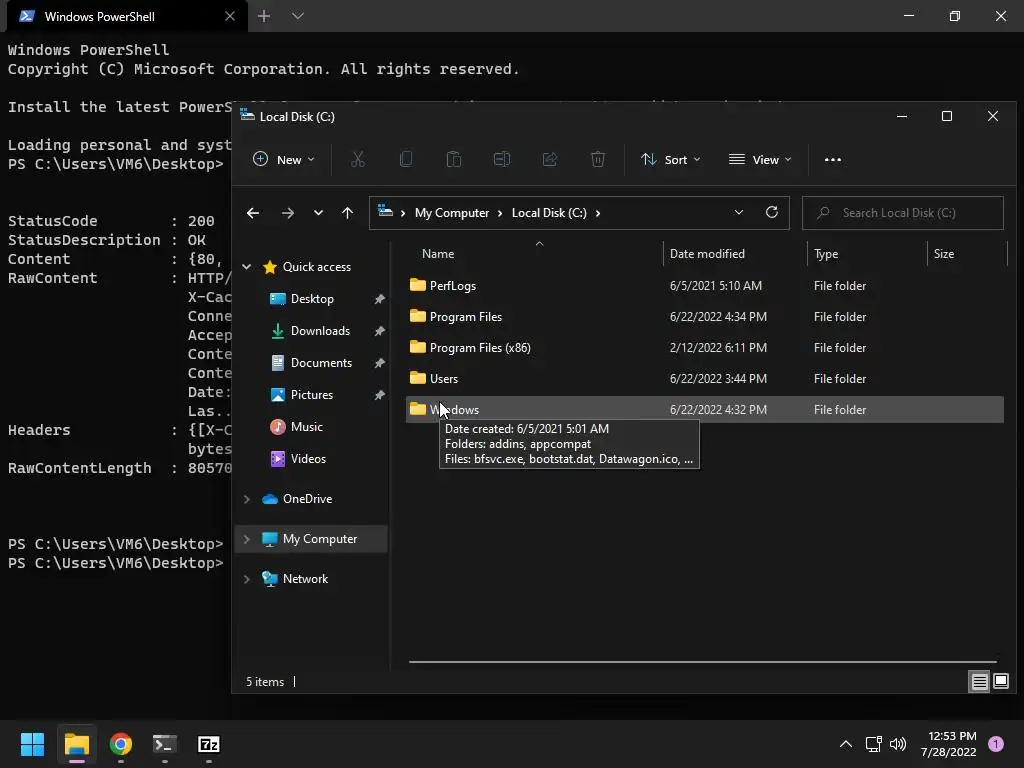Go back with the left arrow
Image resolution: width=1024 pixels, height=768 pixels.
[x=253, y=213]
